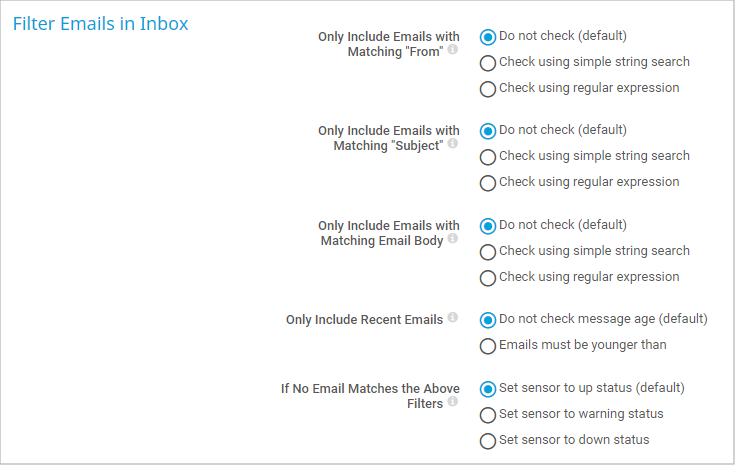Select regular expression check for "From"
735x465 pixels.
pos(488,89)
